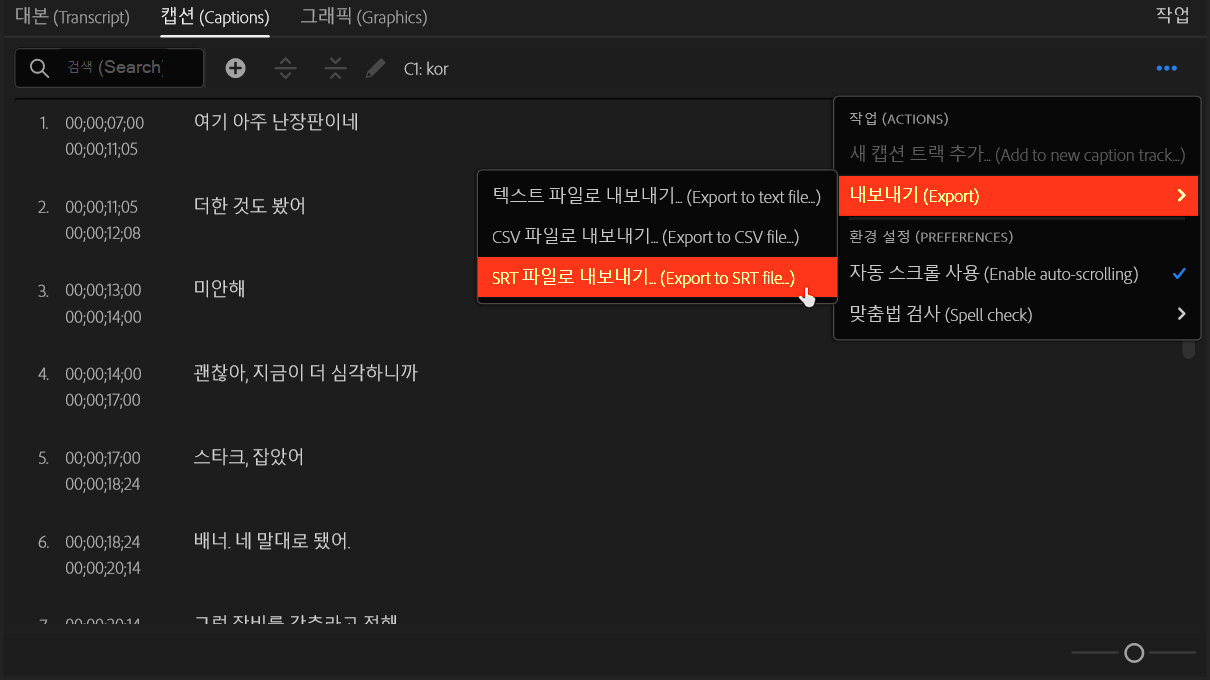The image size is (1210, 680).
Task: Open the three-dot options menu
Action: (1166, 68)
